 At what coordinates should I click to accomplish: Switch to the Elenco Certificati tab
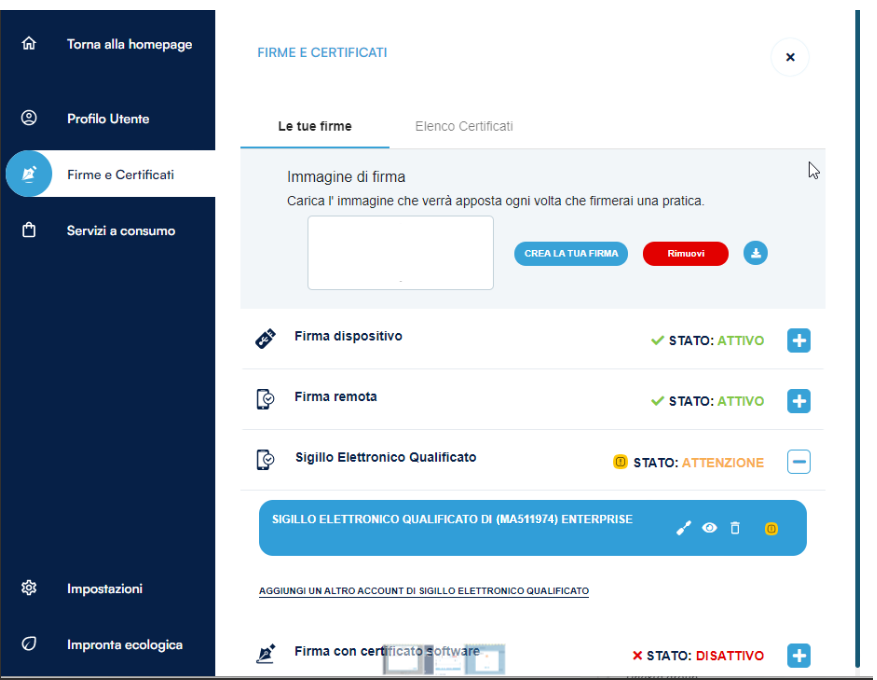(464, 127)
